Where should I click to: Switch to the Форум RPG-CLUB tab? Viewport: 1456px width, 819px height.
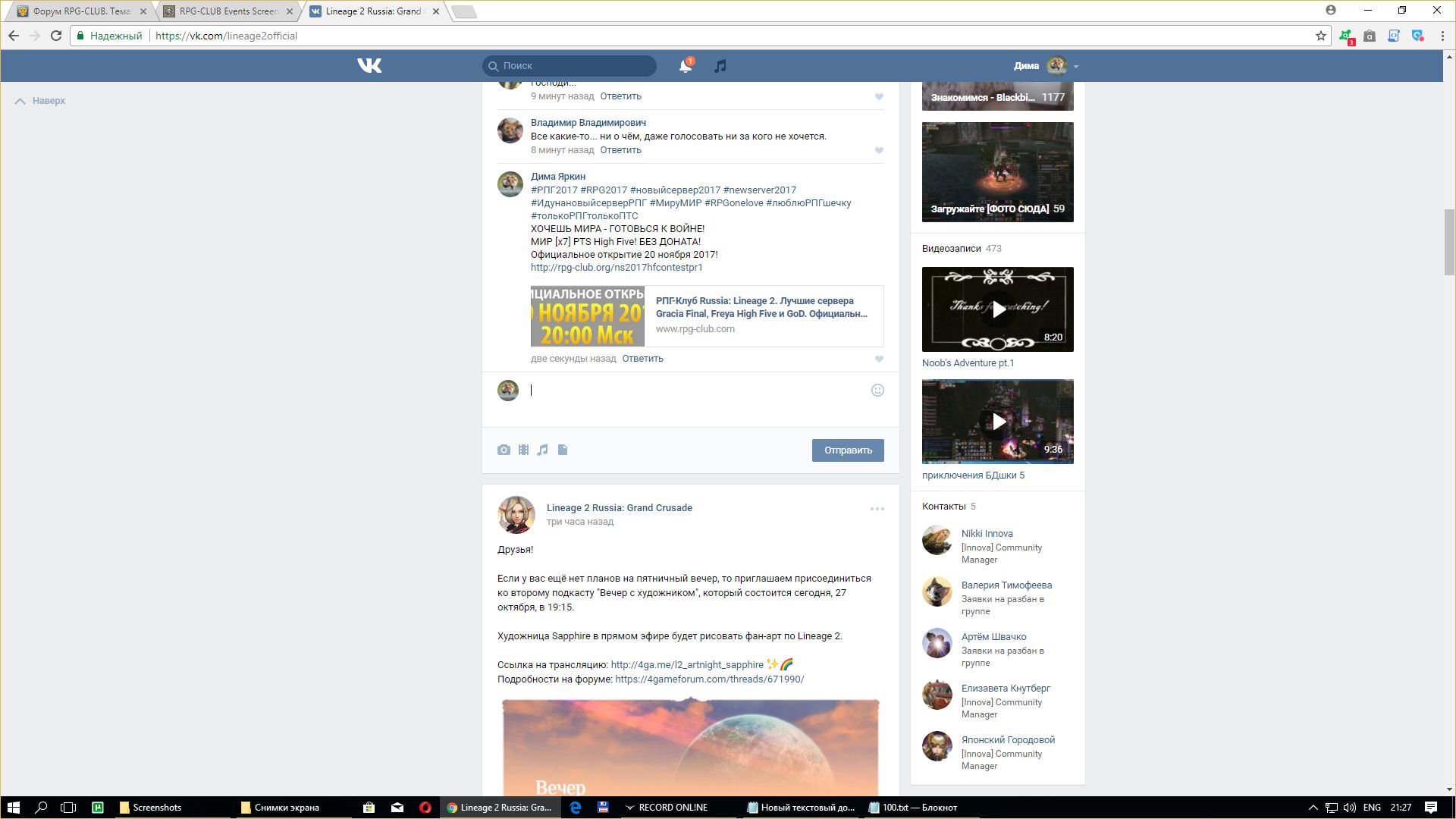pyautogui.click(x=81, y=11)
